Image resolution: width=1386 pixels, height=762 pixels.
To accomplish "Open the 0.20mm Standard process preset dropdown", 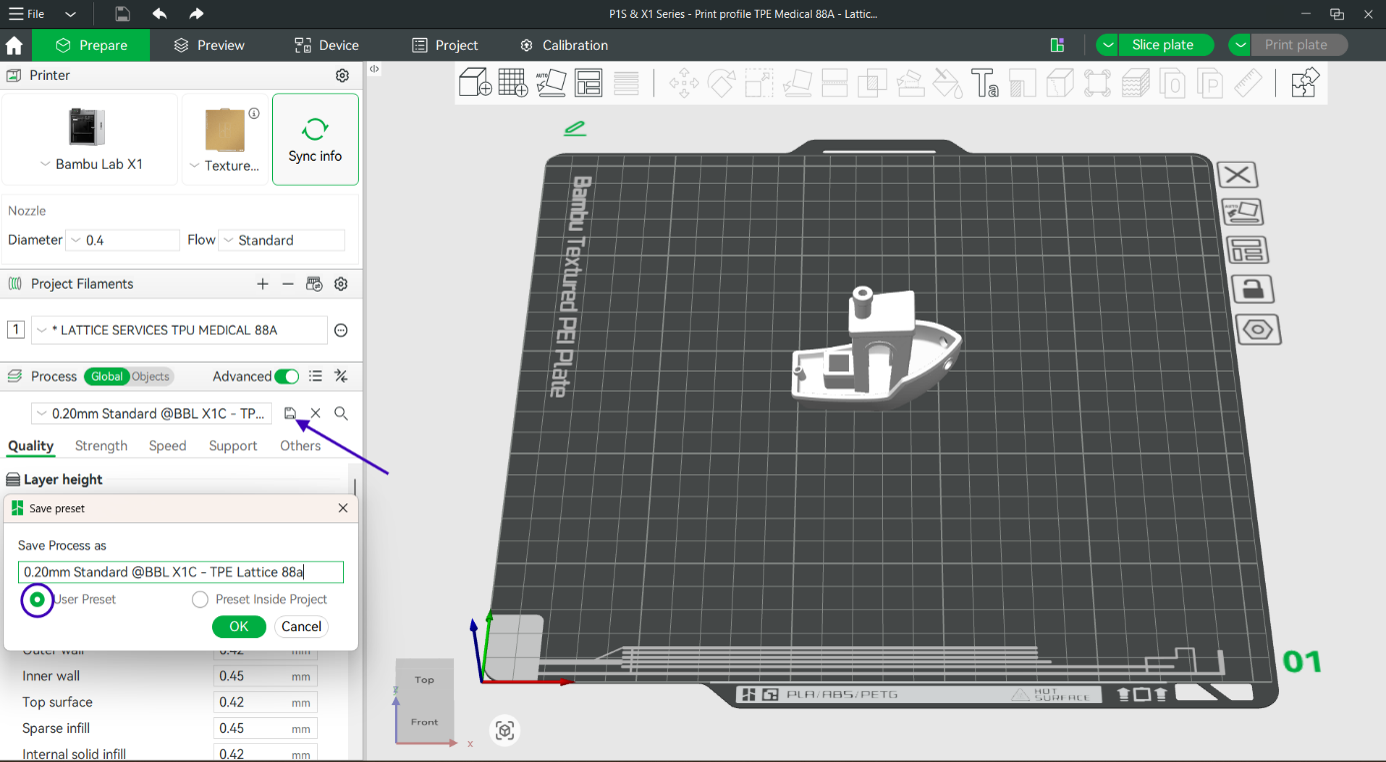I will (x=151, y=413).
